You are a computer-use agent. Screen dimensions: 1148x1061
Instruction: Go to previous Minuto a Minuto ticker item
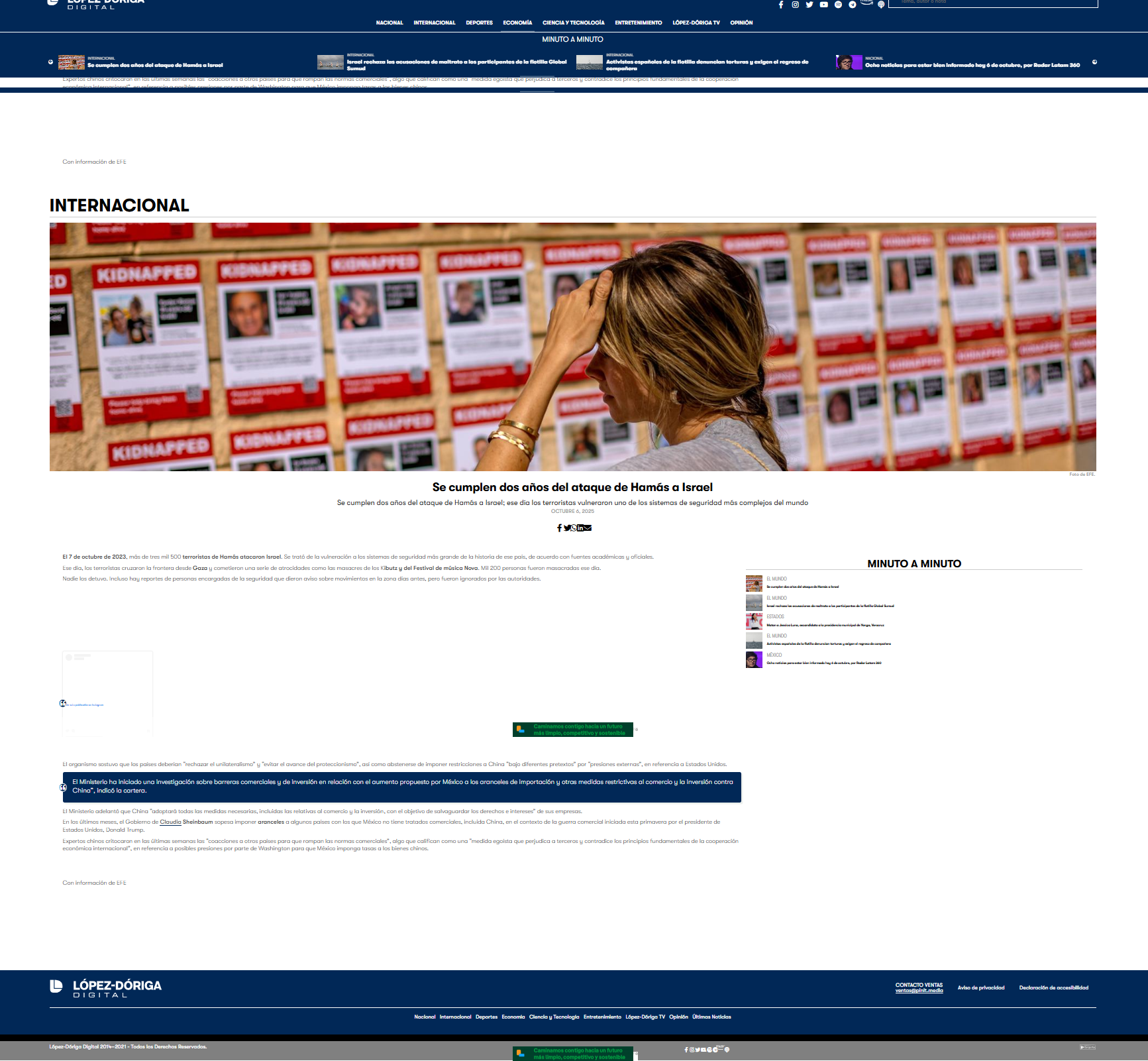(51, 62)
